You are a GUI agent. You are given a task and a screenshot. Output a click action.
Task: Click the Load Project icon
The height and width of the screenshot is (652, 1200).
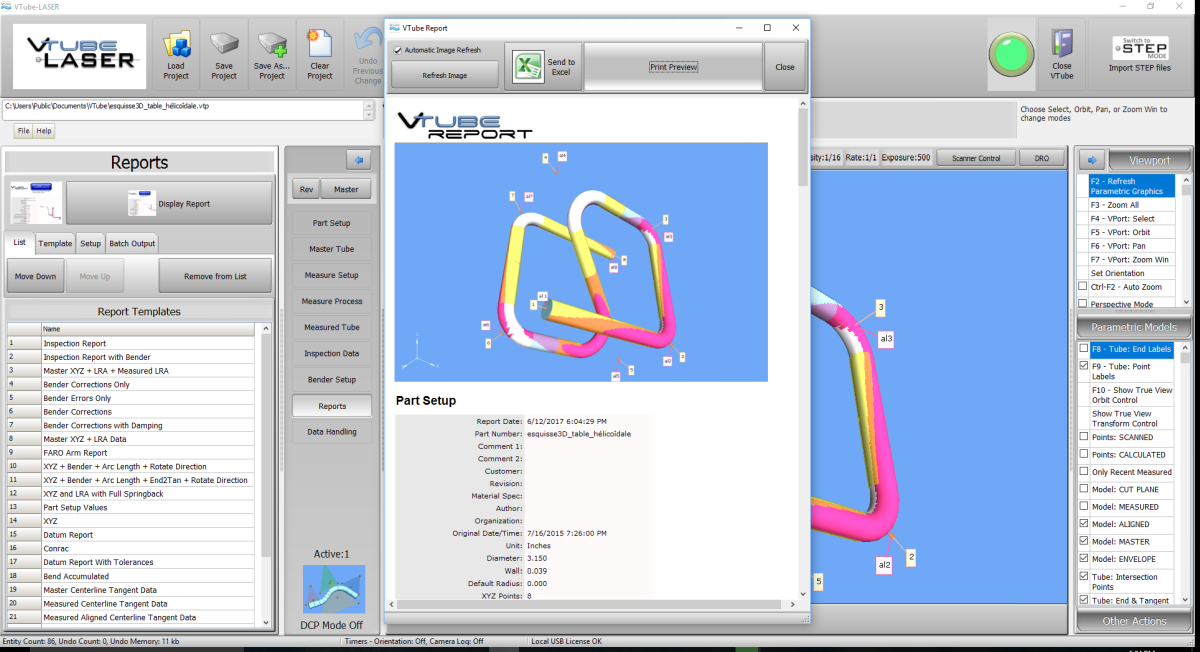pos(176,47)
